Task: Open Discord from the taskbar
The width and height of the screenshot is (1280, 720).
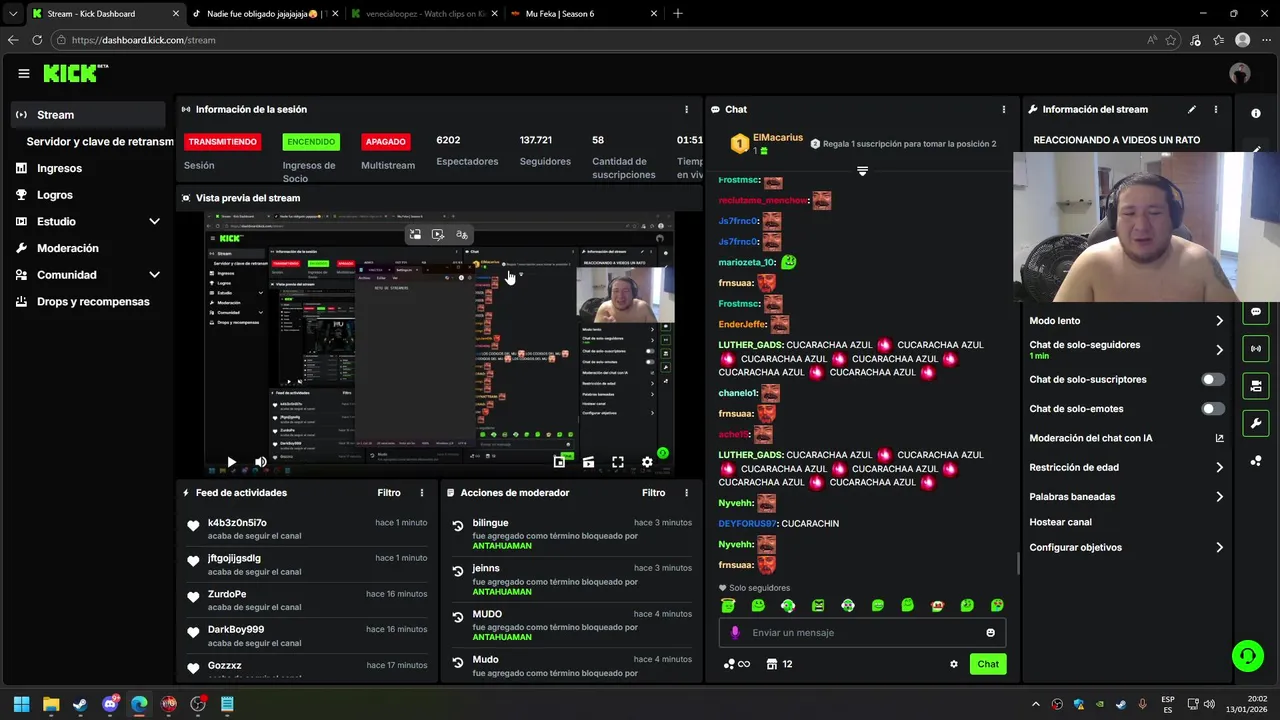Action: click(110, 704)
